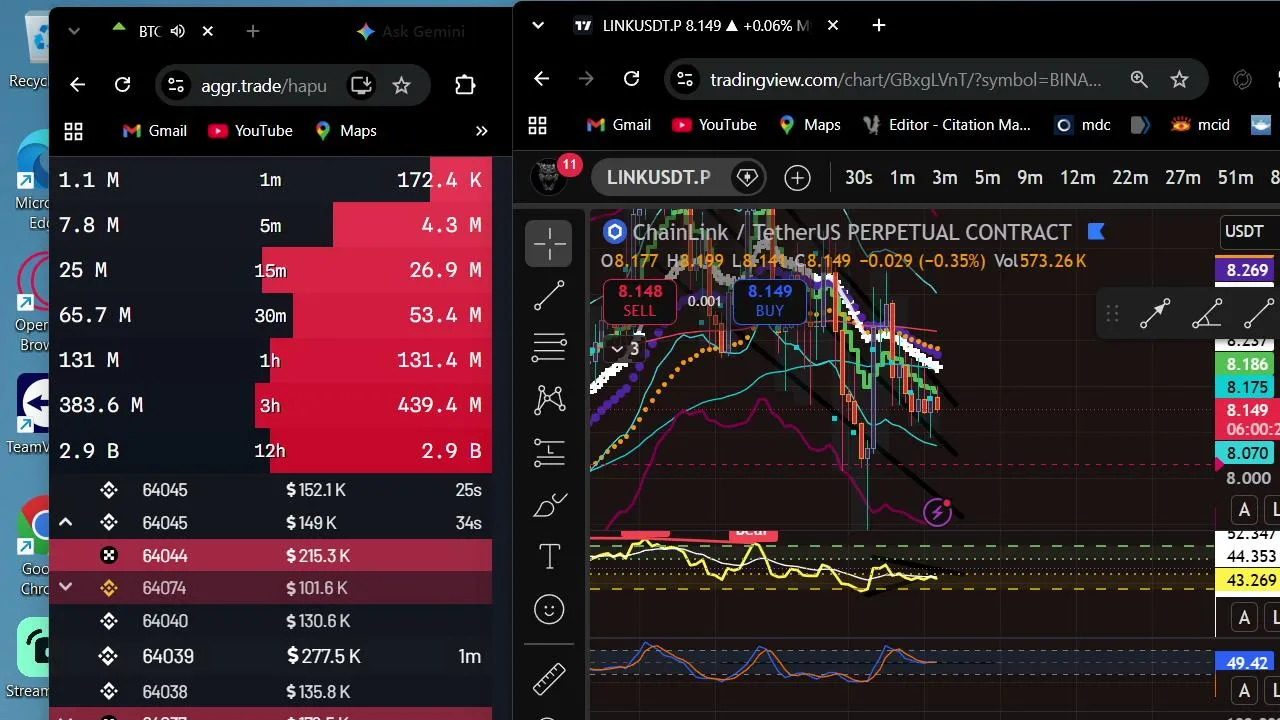Click the 8.148 SELL button
Screen dimensions: 1280x720
(640, 301)
